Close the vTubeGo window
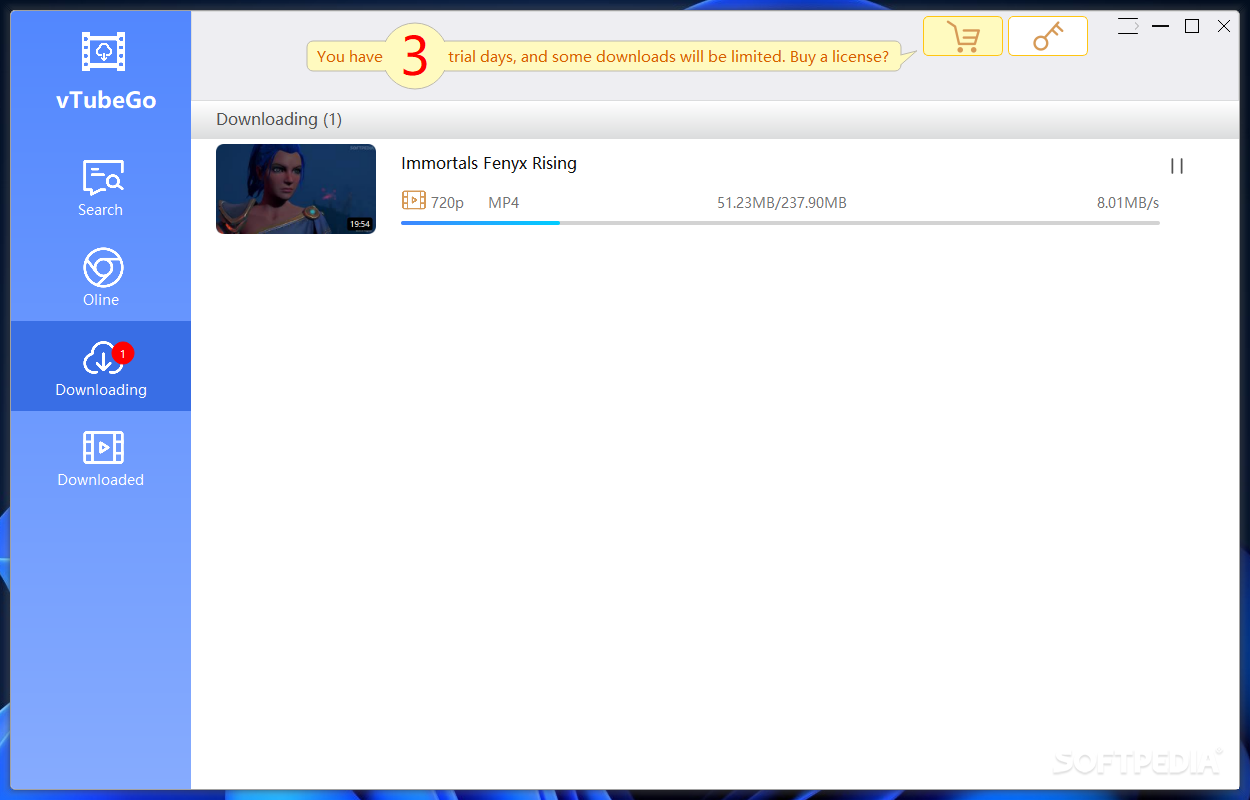This screenshot has width=1250, height=800. (1224, 27)
